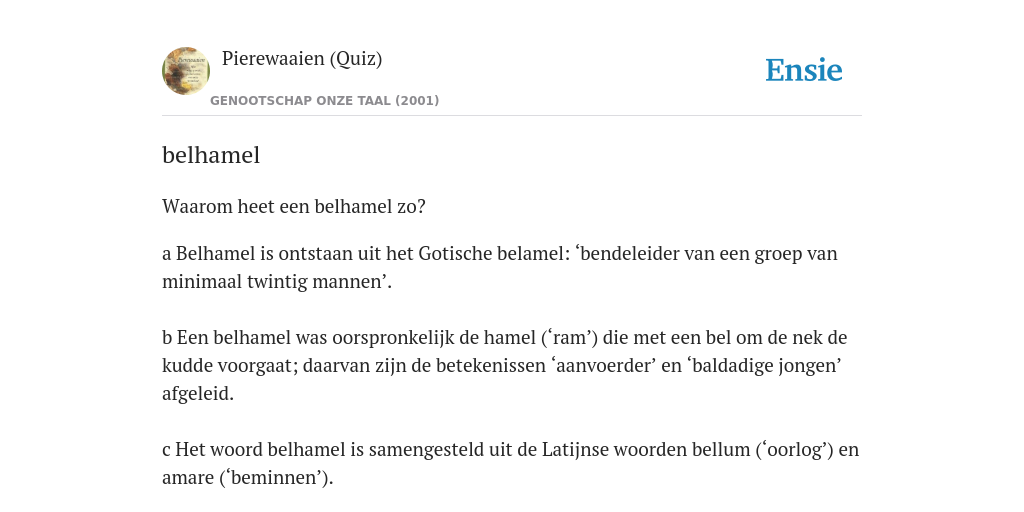Click the belhamel heading
This screenshot has width=1024, height=512.
click(x=211, y=155)
